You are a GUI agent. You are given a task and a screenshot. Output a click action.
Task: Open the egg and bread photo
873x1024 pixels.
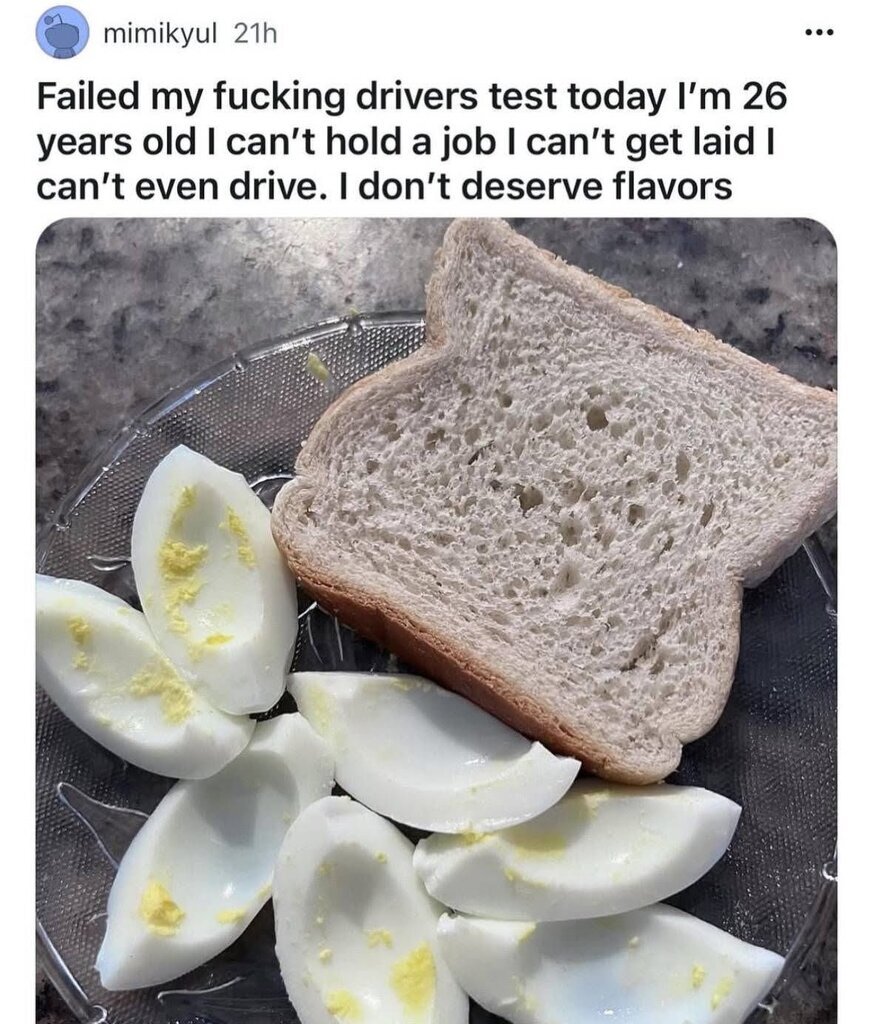click(x=436, y=620)
